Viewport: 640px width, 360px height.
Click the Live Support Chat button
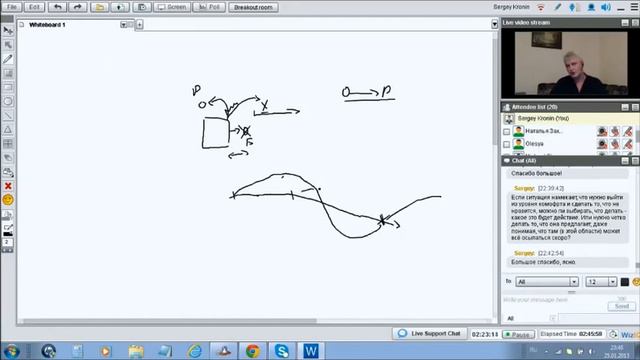pyautogui.click(x=429, y=333)
